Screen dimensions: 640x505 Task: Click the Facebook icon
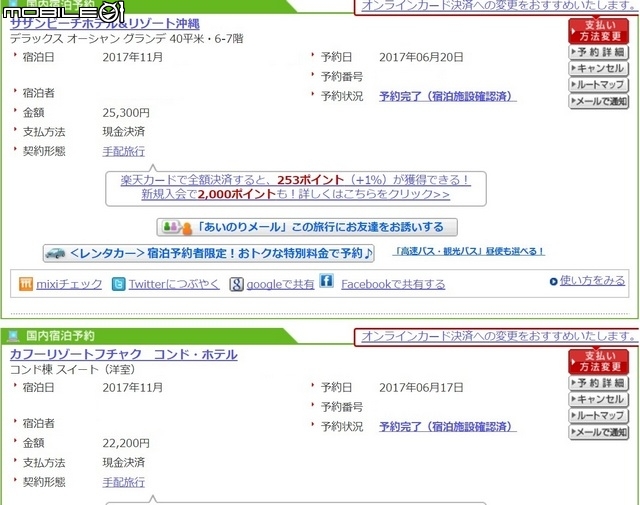(x=327, y=281)
